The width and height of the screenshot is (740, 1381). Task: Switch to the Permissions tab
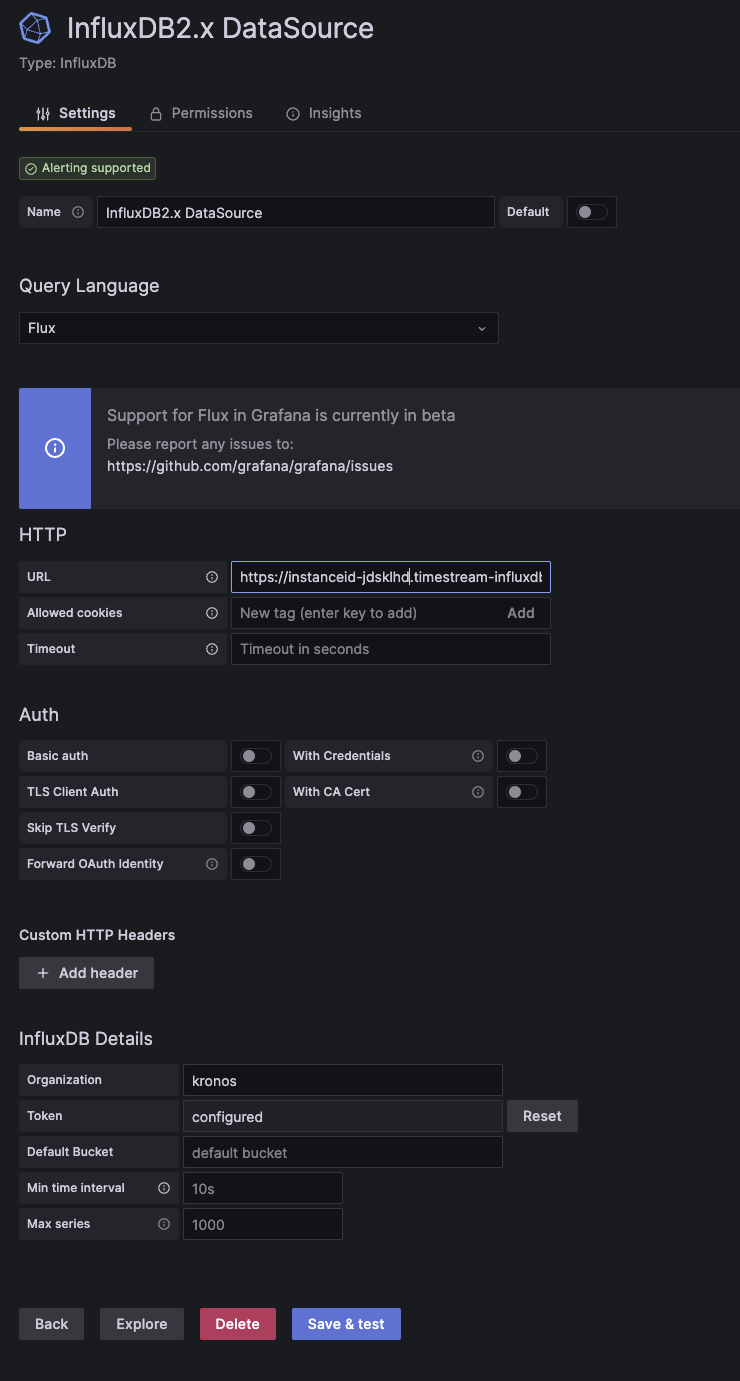201,113
